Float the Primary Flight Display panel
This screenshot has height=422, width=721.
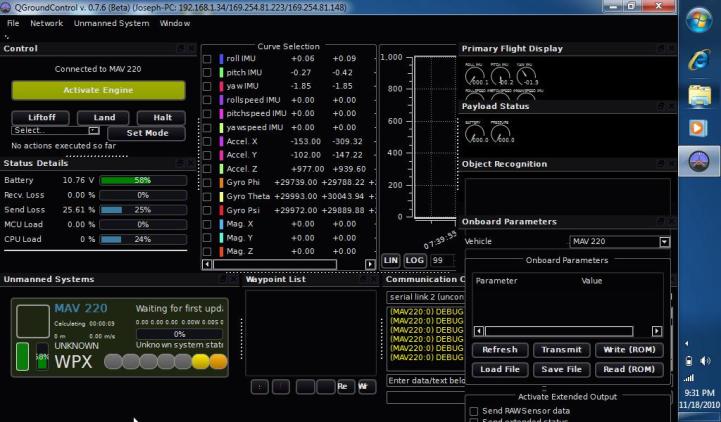[661, 48]
